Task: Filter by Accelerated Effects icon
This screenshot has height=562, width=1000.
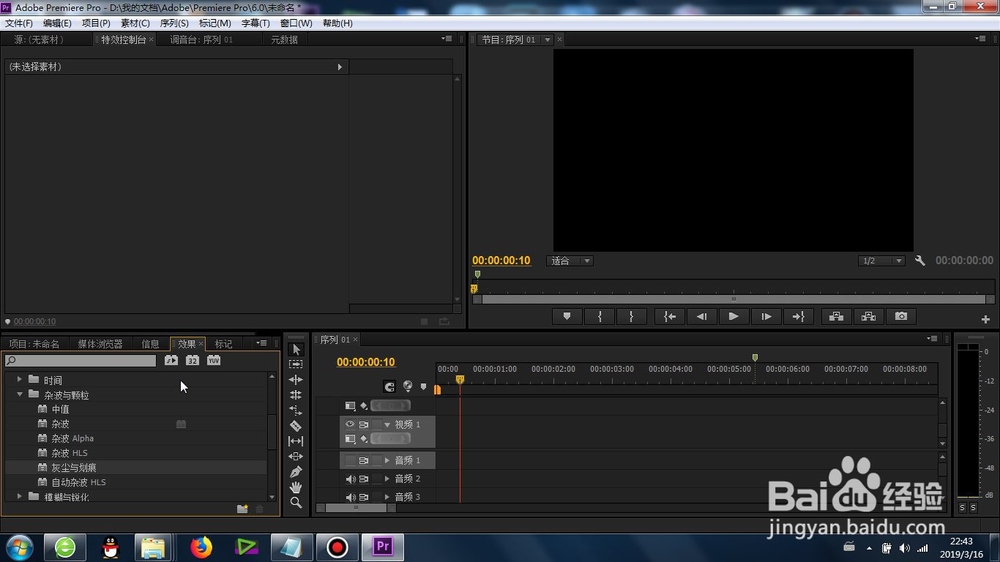Action: pyautogui.click(x=171, y=360)
